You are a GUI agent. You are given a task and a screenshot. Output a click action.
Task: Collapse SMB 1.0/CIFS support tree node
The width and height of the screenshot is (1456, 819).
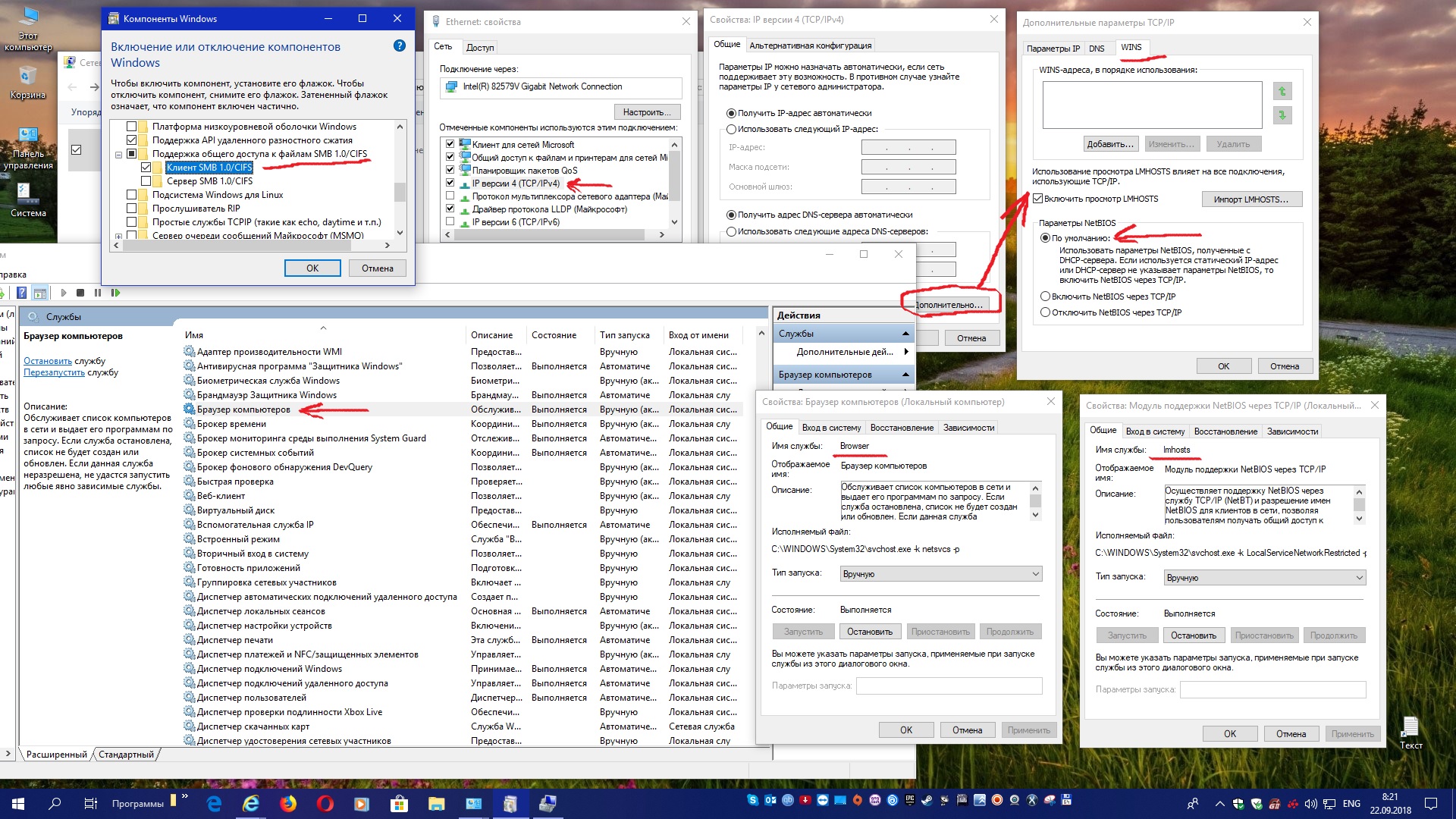click(118, 155)
